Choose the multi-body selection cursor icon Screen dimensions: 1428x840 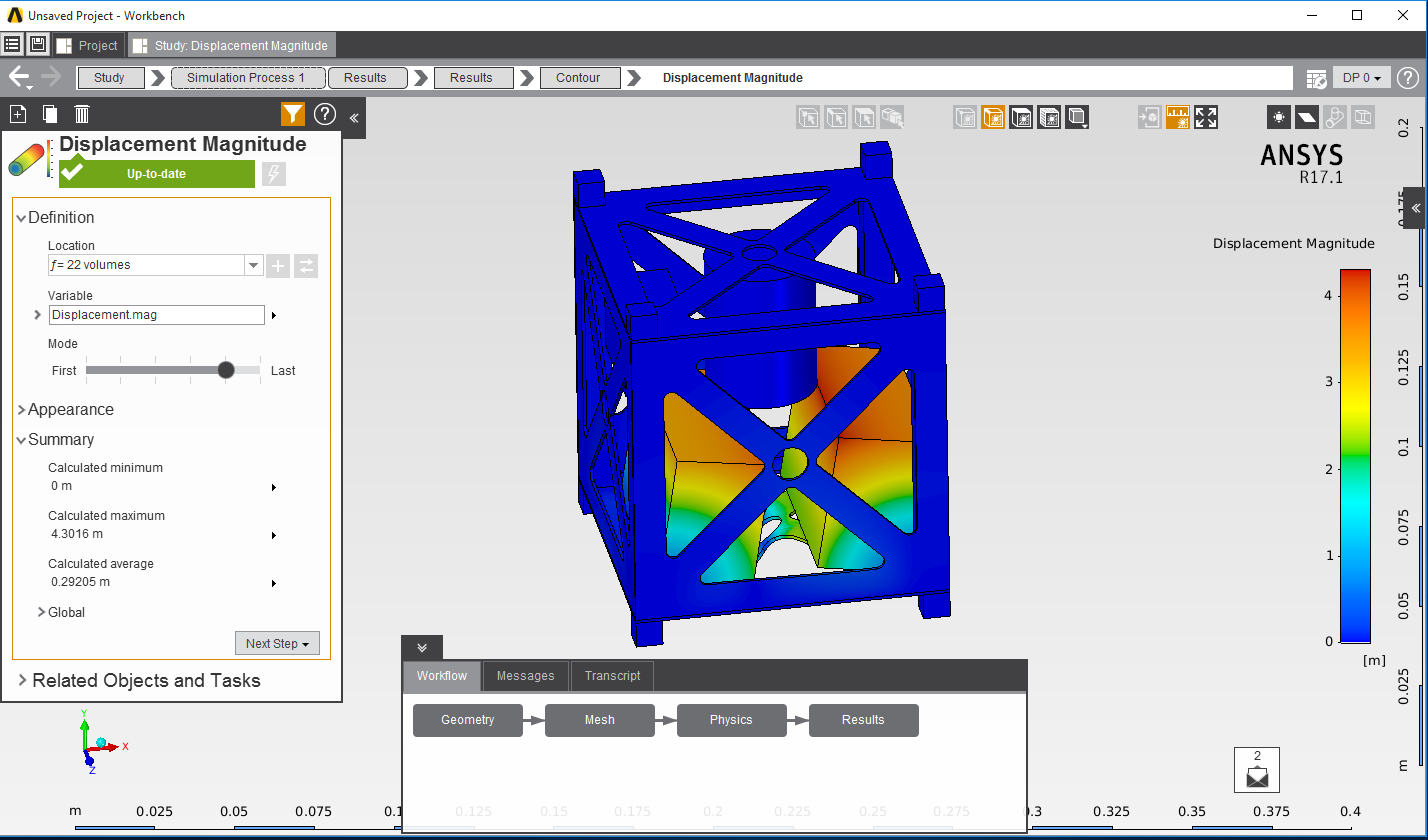892,117
